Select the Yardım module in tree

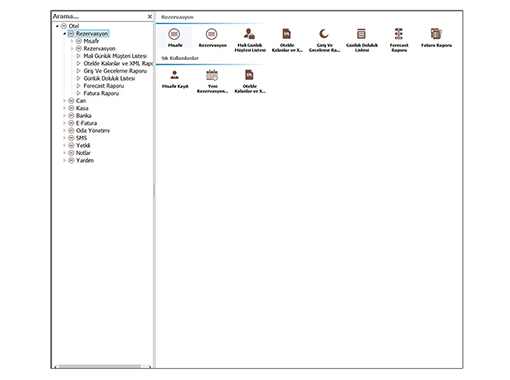click(81, 161)
